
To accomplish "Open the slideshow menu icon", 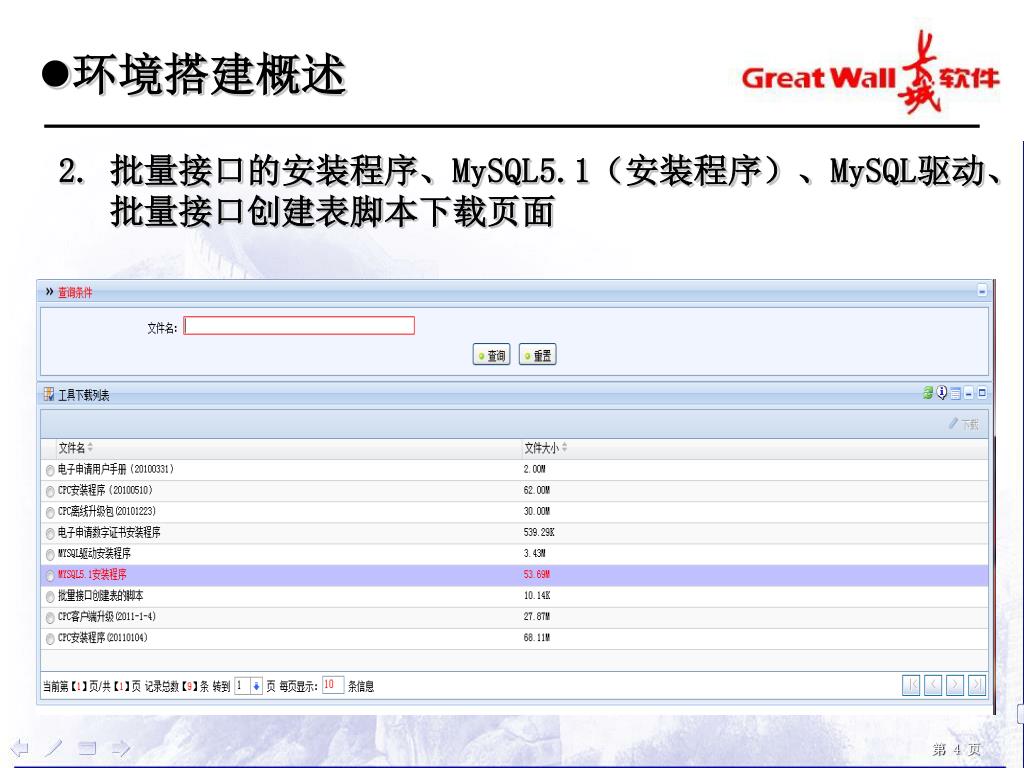I will point(88,748).
